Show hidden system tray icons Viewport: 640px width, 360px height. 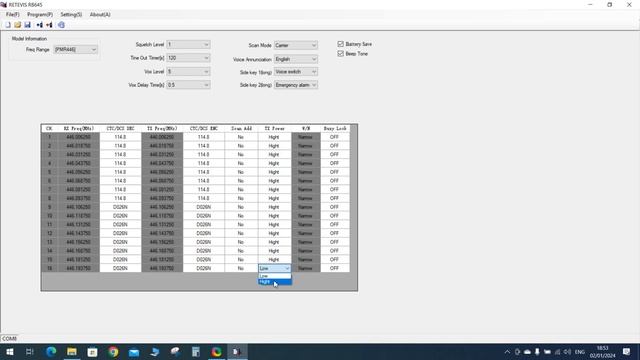coord(507,352)
